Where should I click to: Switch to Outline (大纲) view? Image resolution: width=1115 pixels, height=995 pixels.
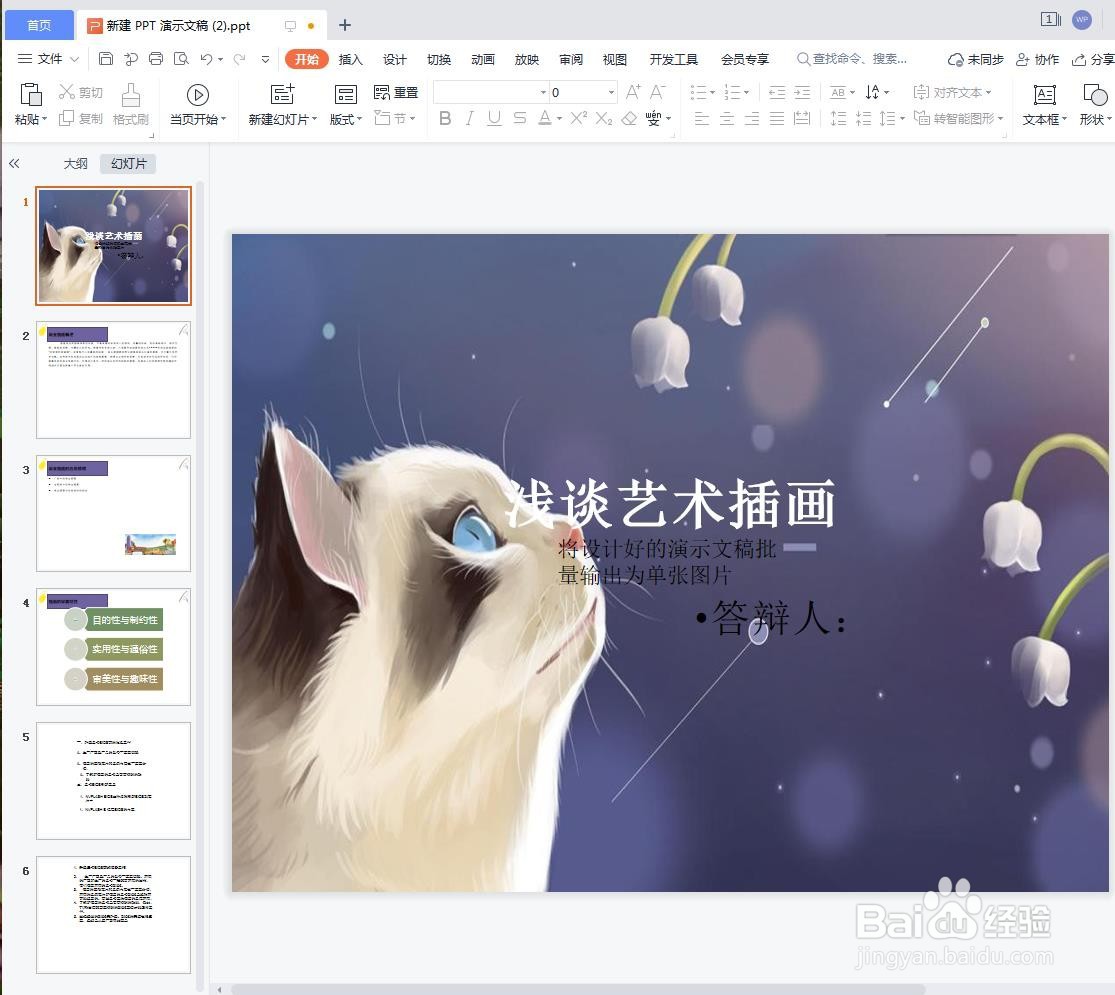[x=75, y=164]
